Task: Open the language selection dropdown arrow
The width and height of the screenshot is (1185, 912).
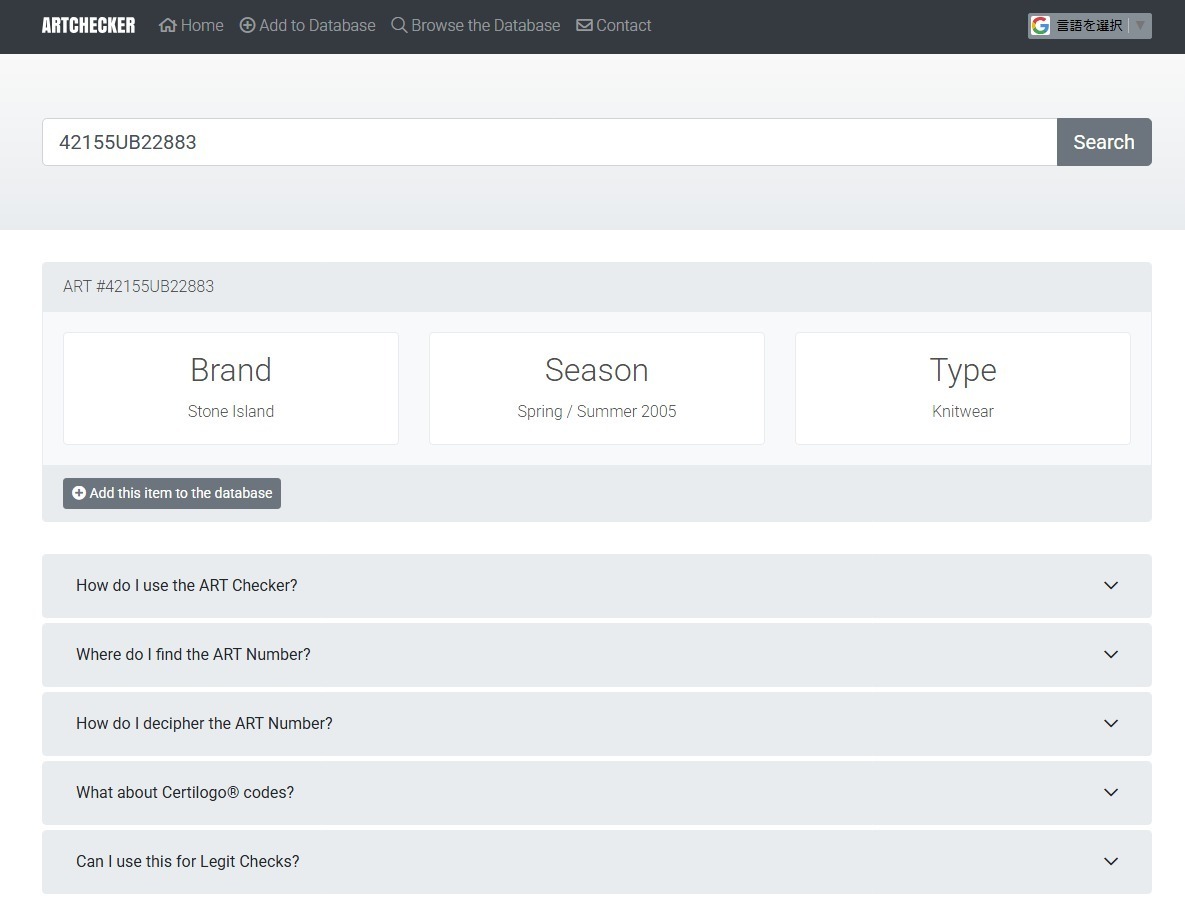Action: [1140, 26]
